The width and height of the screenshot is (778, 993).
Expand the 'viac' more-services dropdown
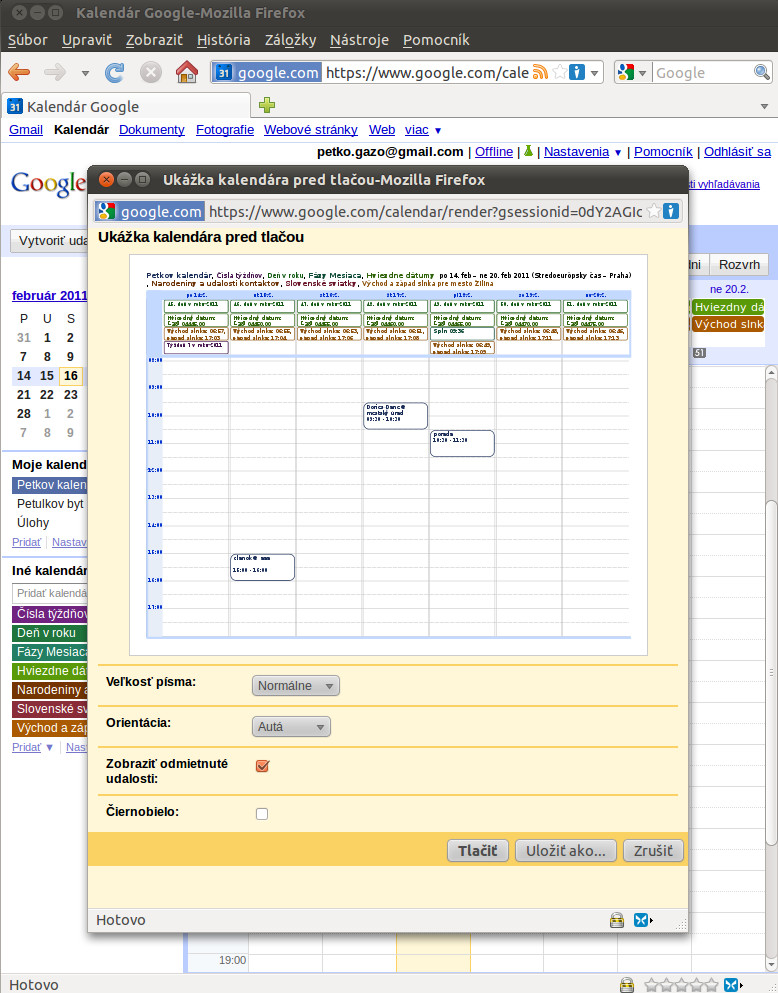point(422,130)
